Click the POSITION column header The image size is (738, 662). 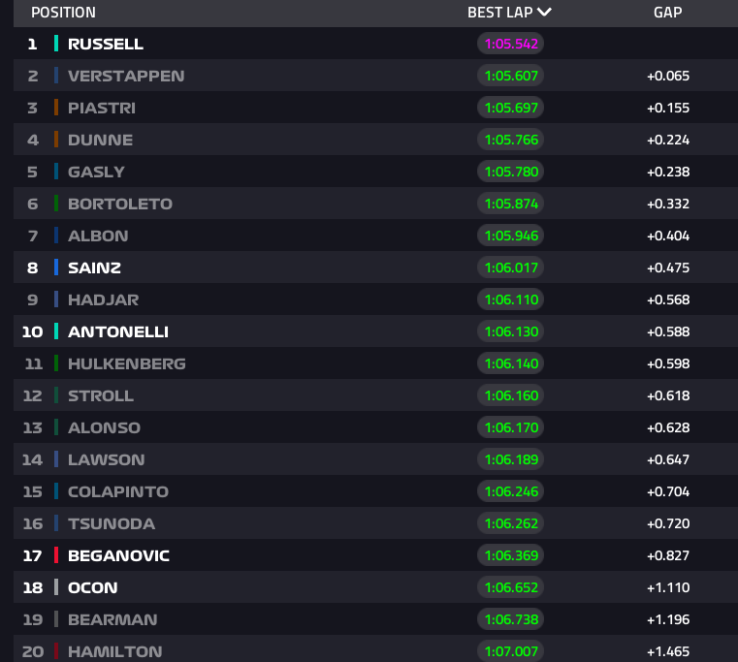point(63,12)
